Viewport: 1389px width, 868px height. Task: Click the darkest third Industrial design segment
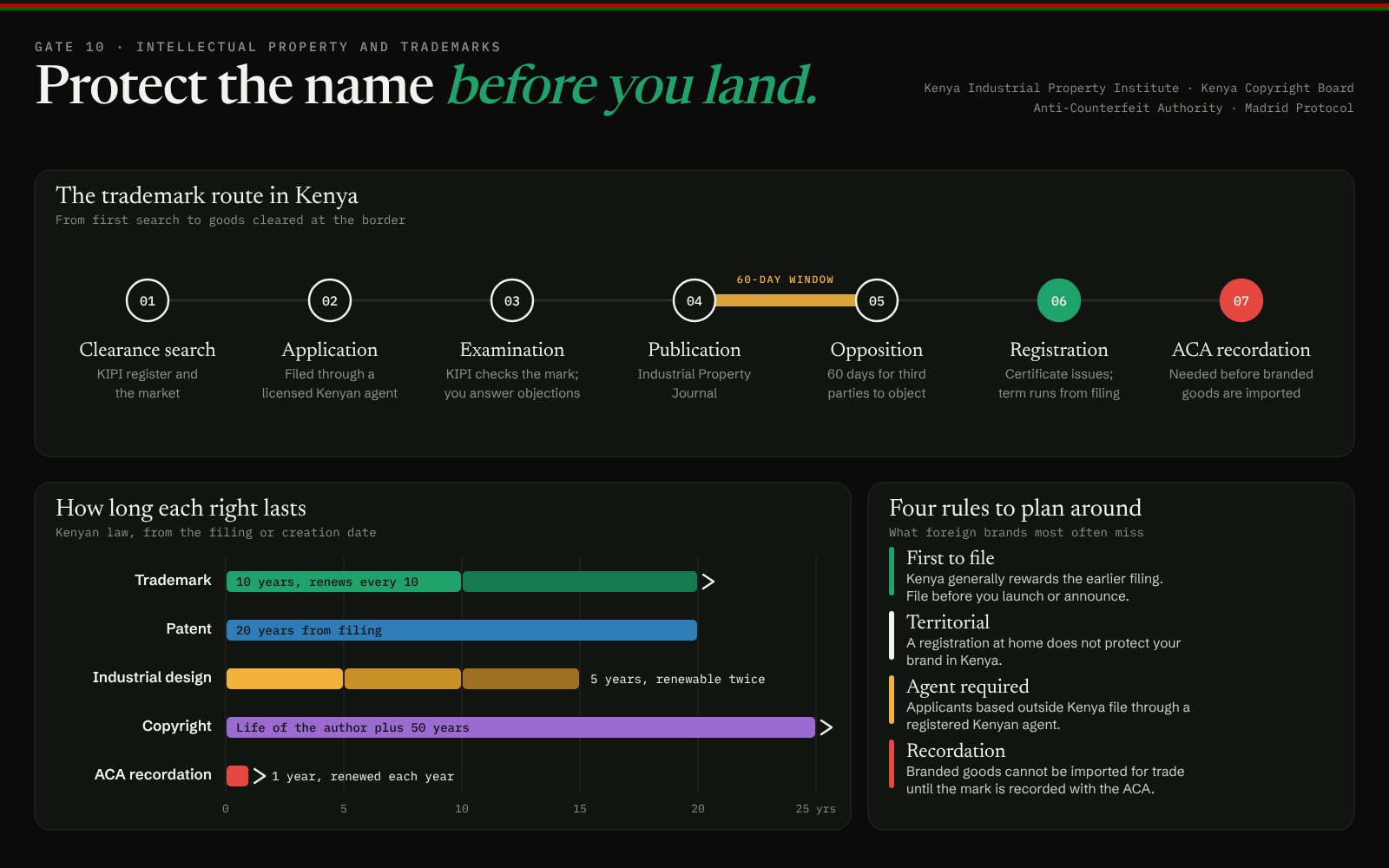[521, 679]
